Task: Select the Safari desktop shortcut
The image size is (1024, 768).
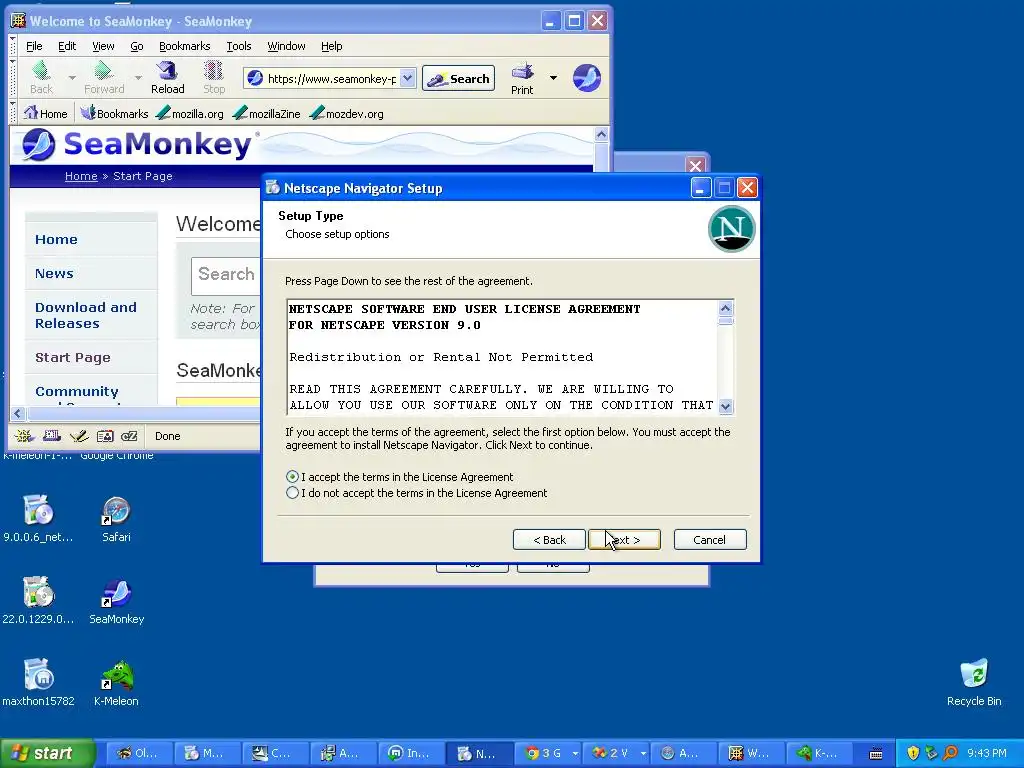Action: click(116, 520)
